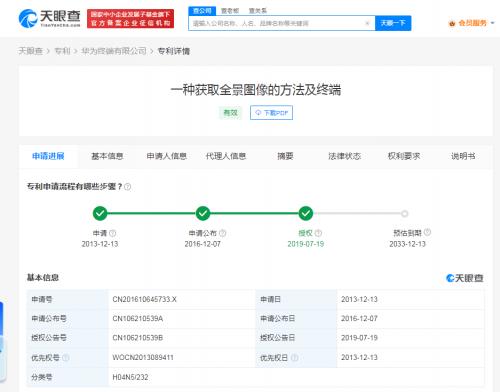The height and width of the screenshot is (392, 500).
Task: Select the 查关系 search tab
Action: [258, 11]
